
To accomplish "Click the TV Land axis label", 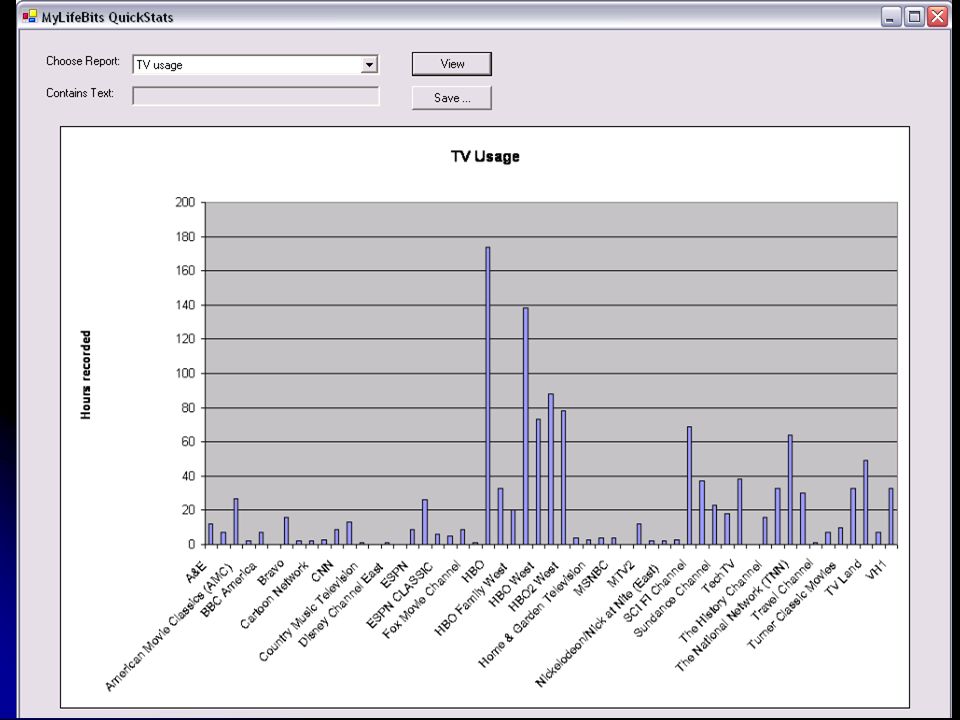I will click(x=843, y=577).
